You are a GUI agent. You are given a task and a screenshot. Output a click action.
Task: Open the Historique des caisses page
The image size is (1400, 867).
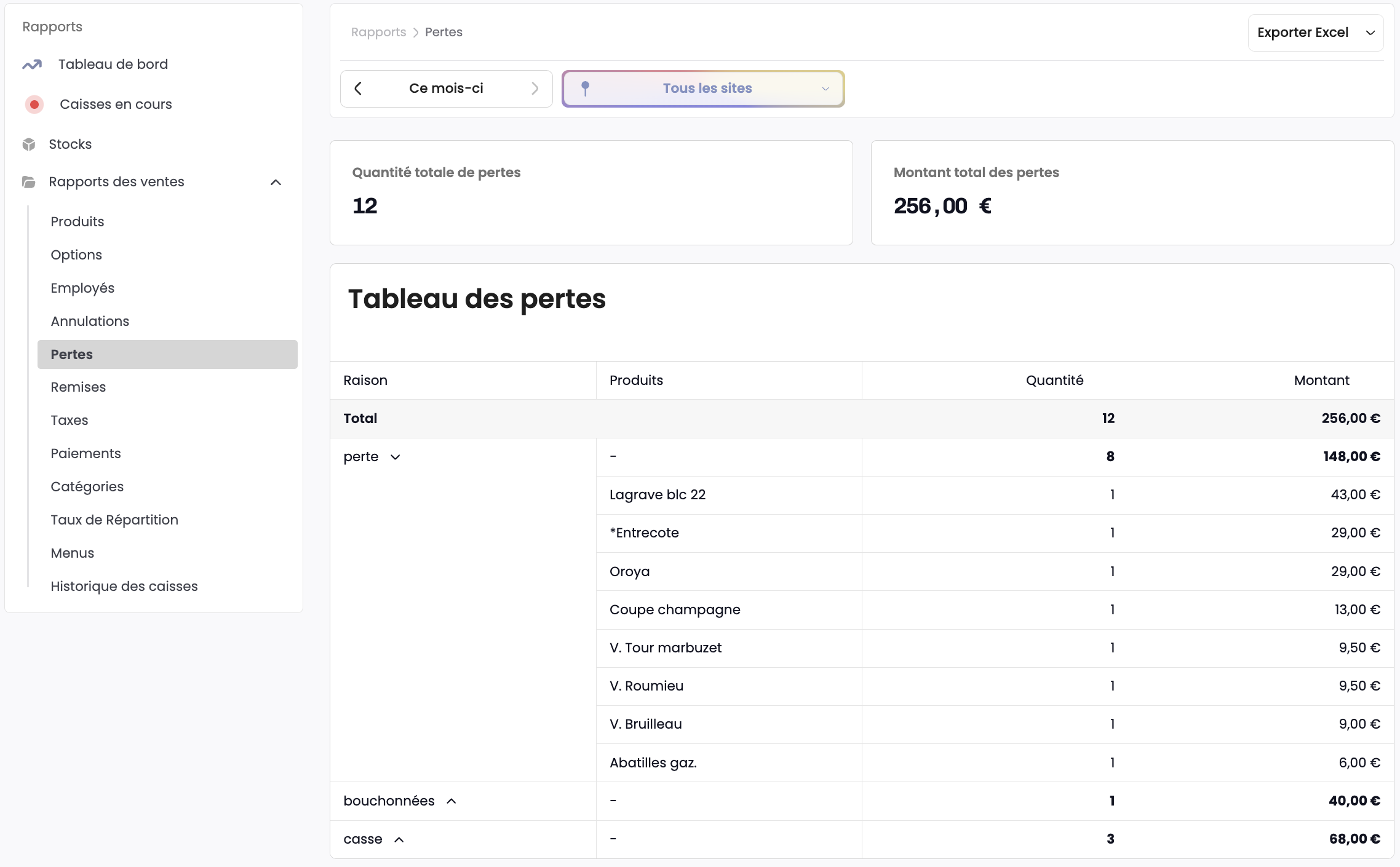click(124, 586)
